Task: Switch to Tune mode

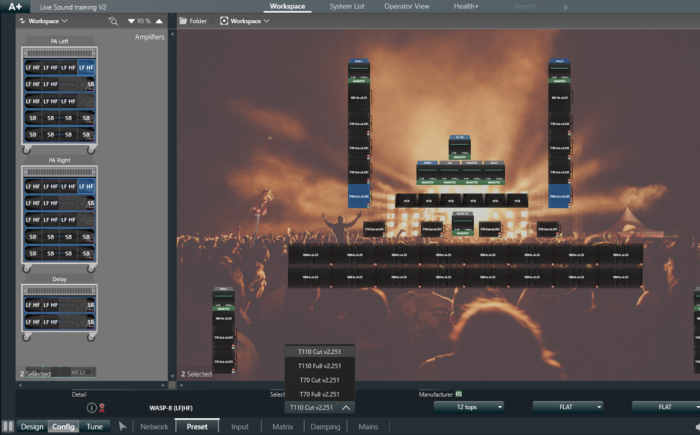Action: tap(94, 427)
